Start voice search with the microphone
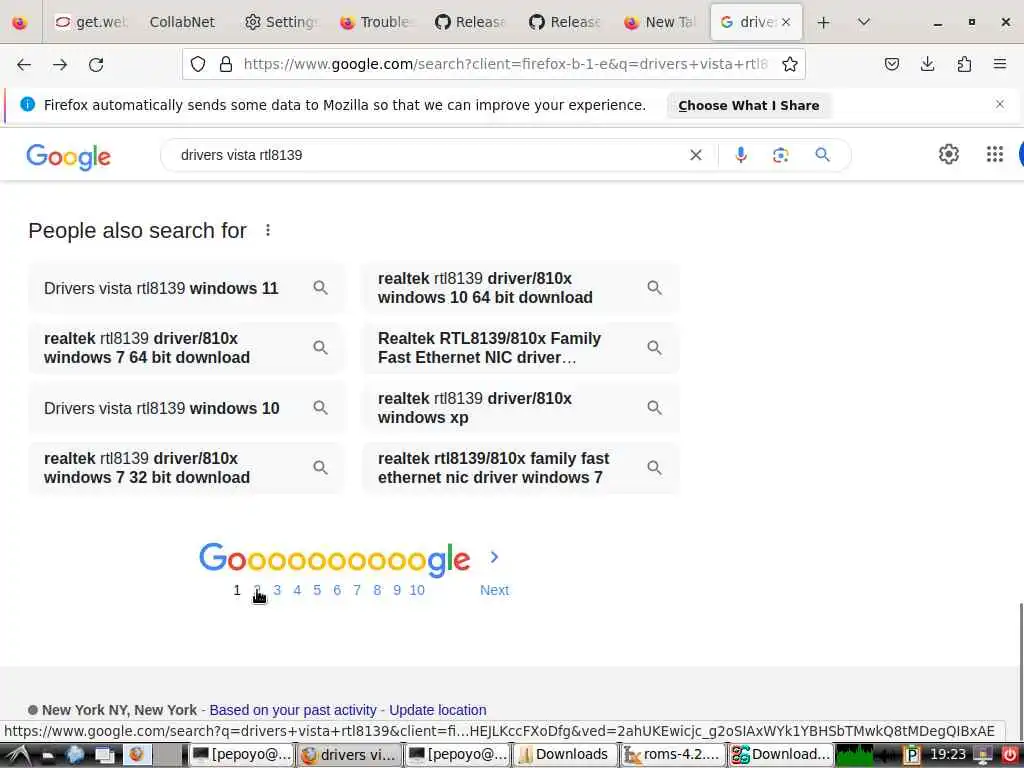This screenshot has width=1024, height=768. click(x=741, y=155)
